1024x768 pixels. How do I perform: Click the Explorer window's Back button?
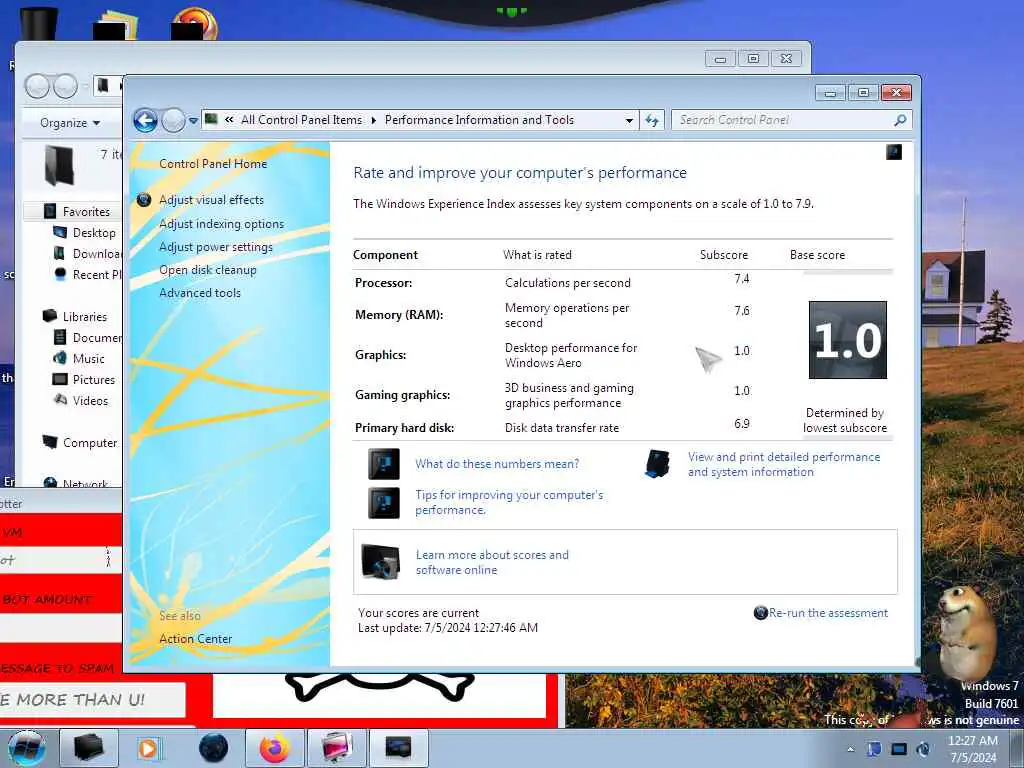click(x=37, y=86)
